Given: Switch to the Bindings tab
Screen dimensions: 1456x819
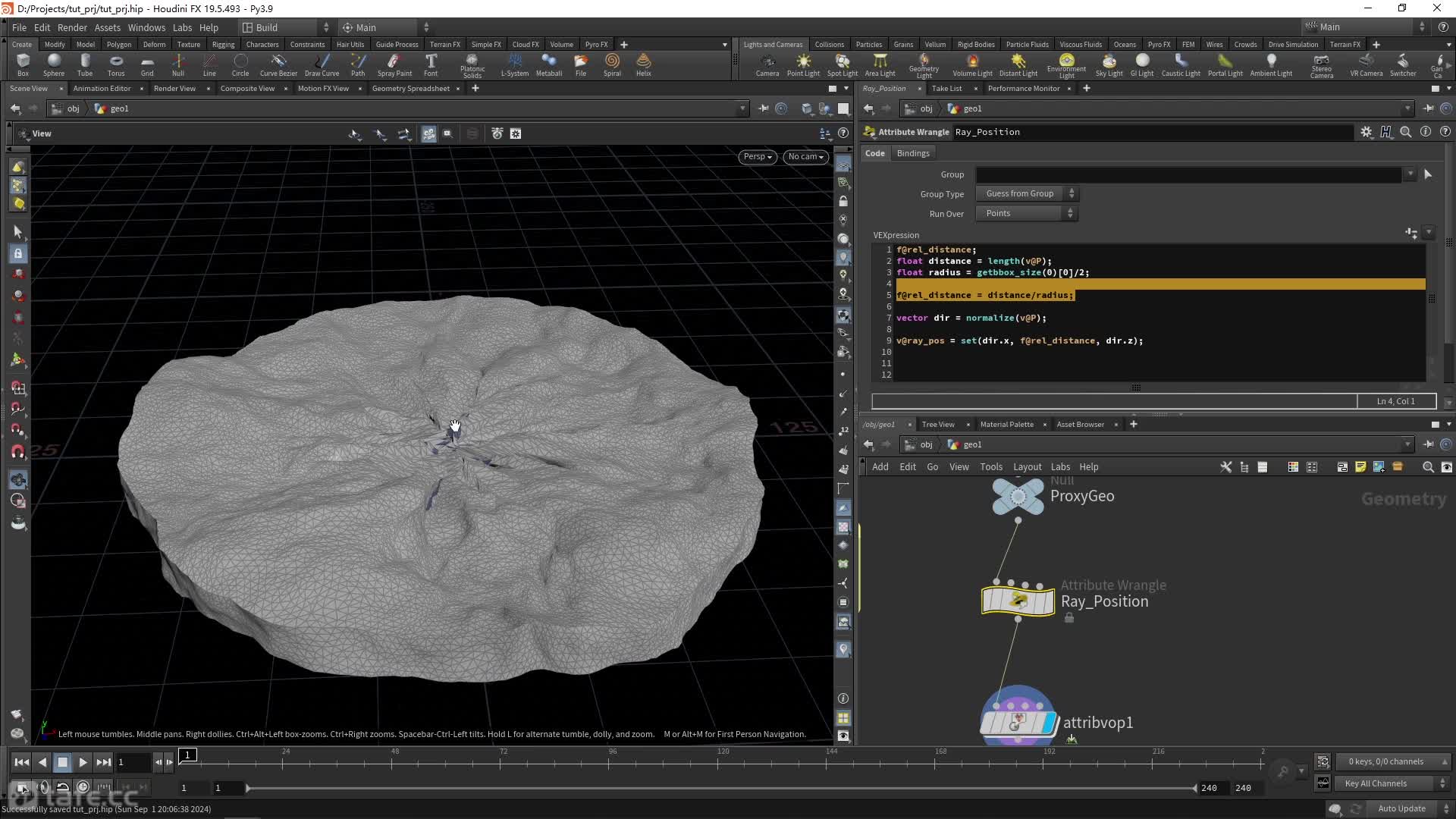Looking at the screenshot, I should (x=913, y=153).
